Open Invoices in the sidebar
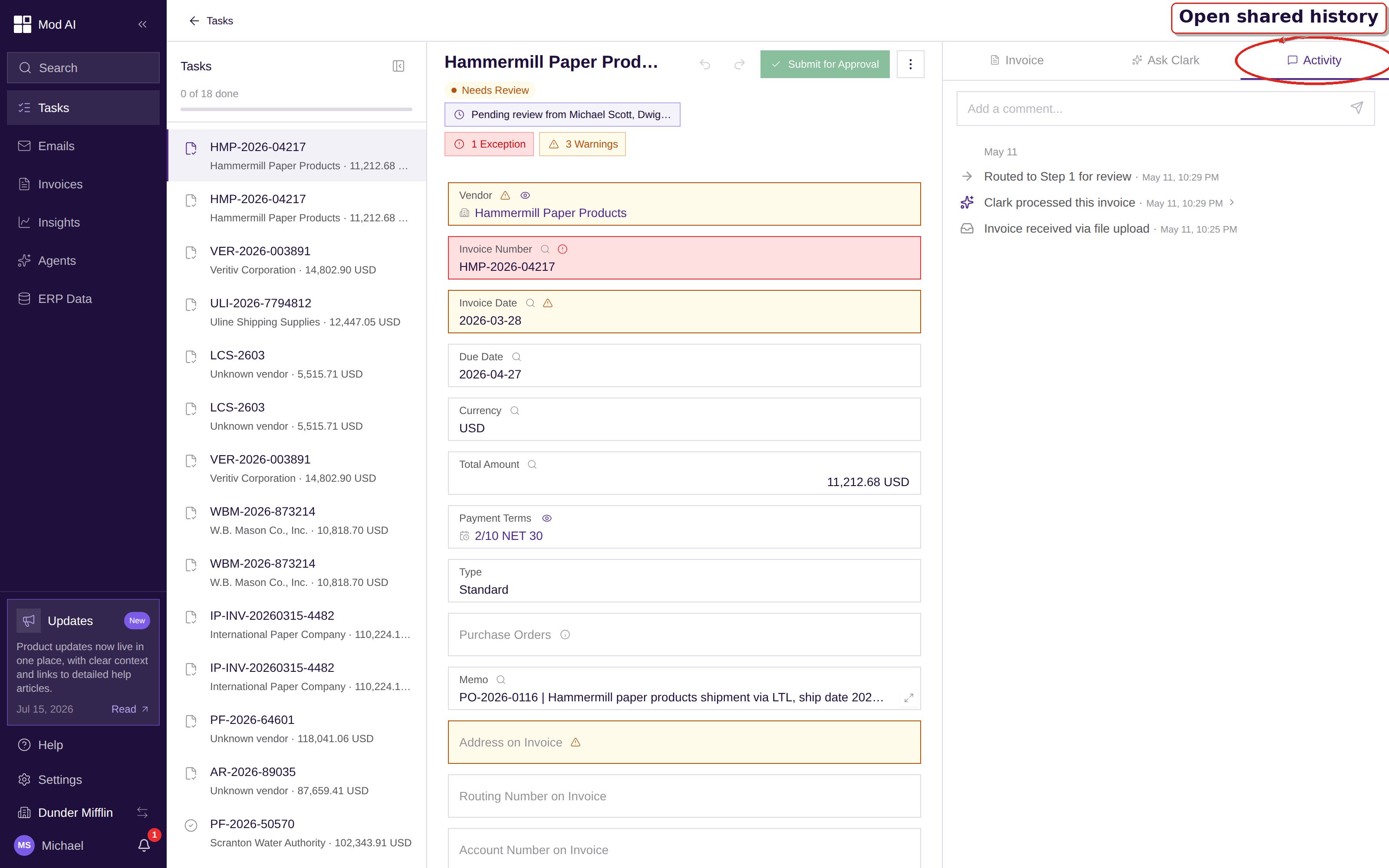This screenshot has height=868, width=1389. pyautogui.click(x=83, y=184)
